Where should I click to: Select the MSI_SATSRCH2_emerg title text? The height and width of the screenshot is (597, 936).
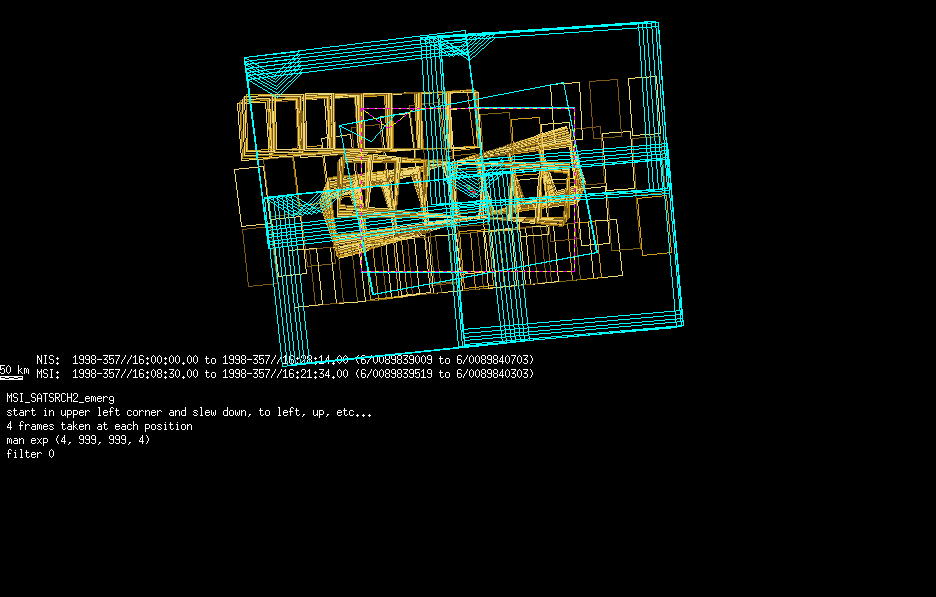[x=60, y=398]
